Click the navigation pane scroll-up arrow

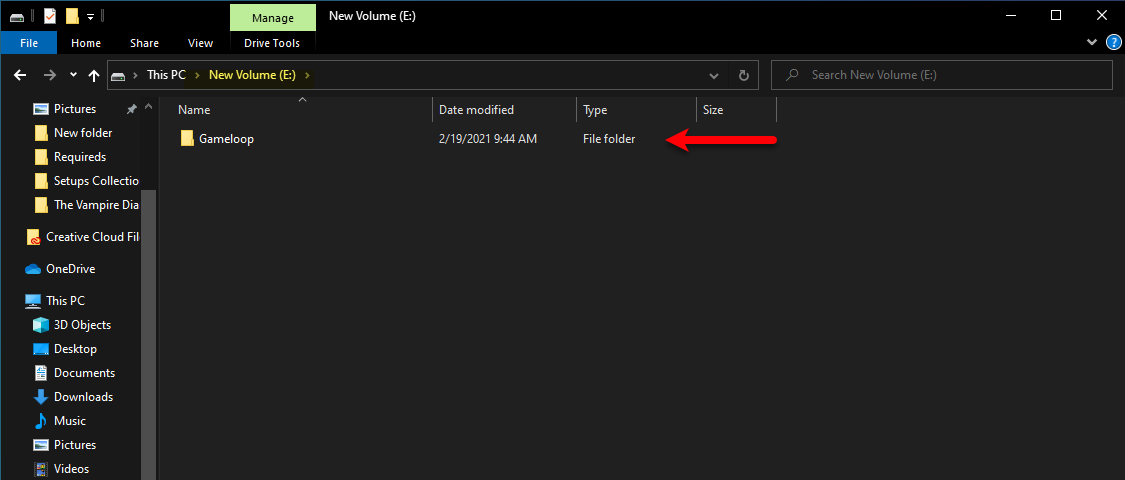[x=149, y=107]
